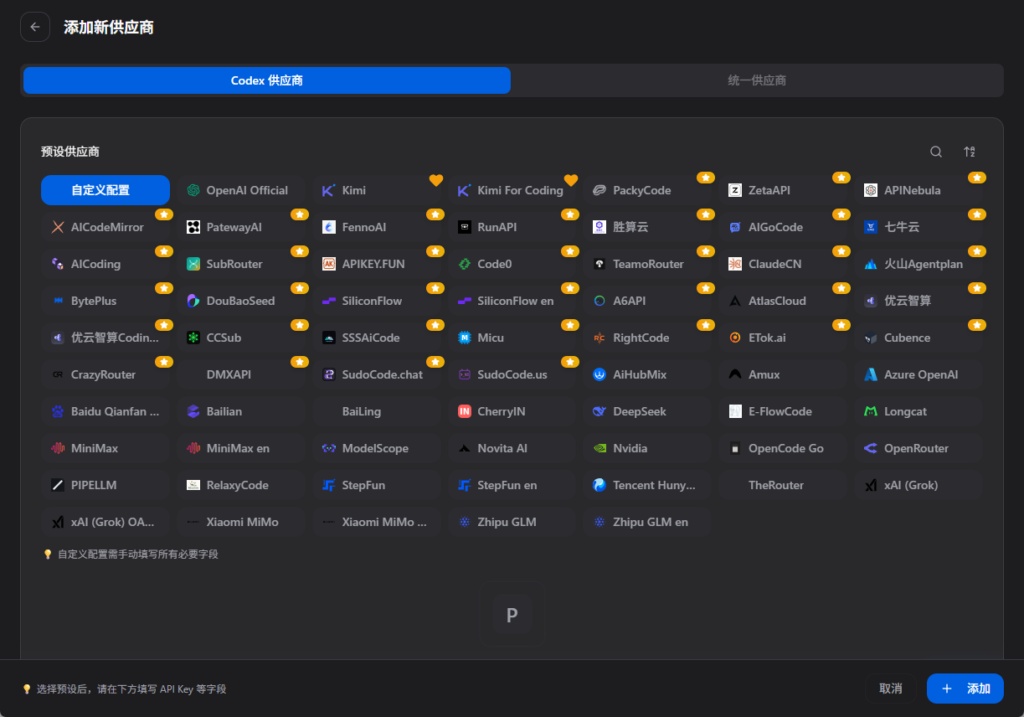The height and width of the screenshot is (717, 1024).
Task: Select 优云智算 preset
Action: click(918, 300)
